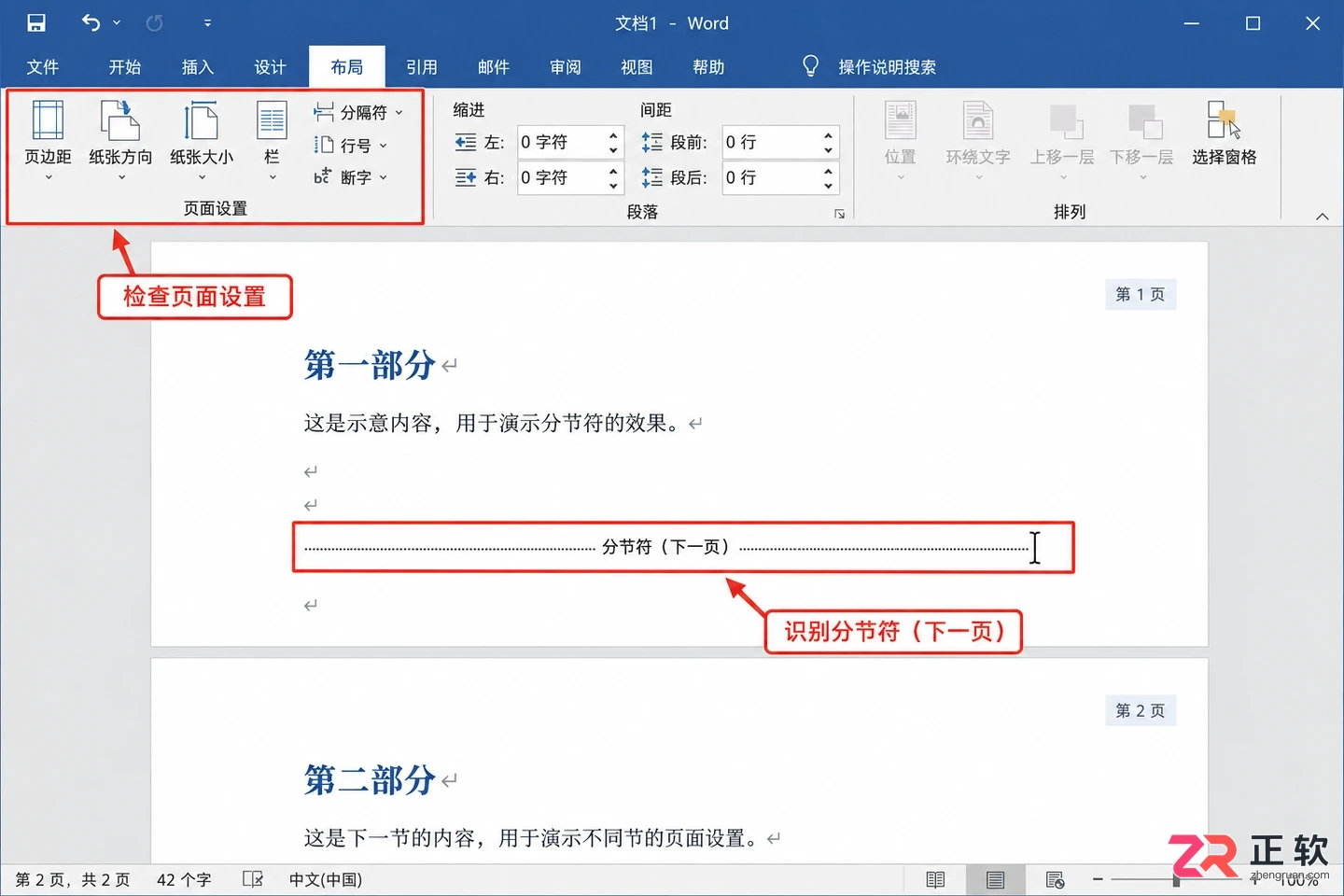Image resolution: width=1344 pixels, height=896 pixels.
Task: Open the 段落 paragraph dialog launcher
Action: pos(839,214)
